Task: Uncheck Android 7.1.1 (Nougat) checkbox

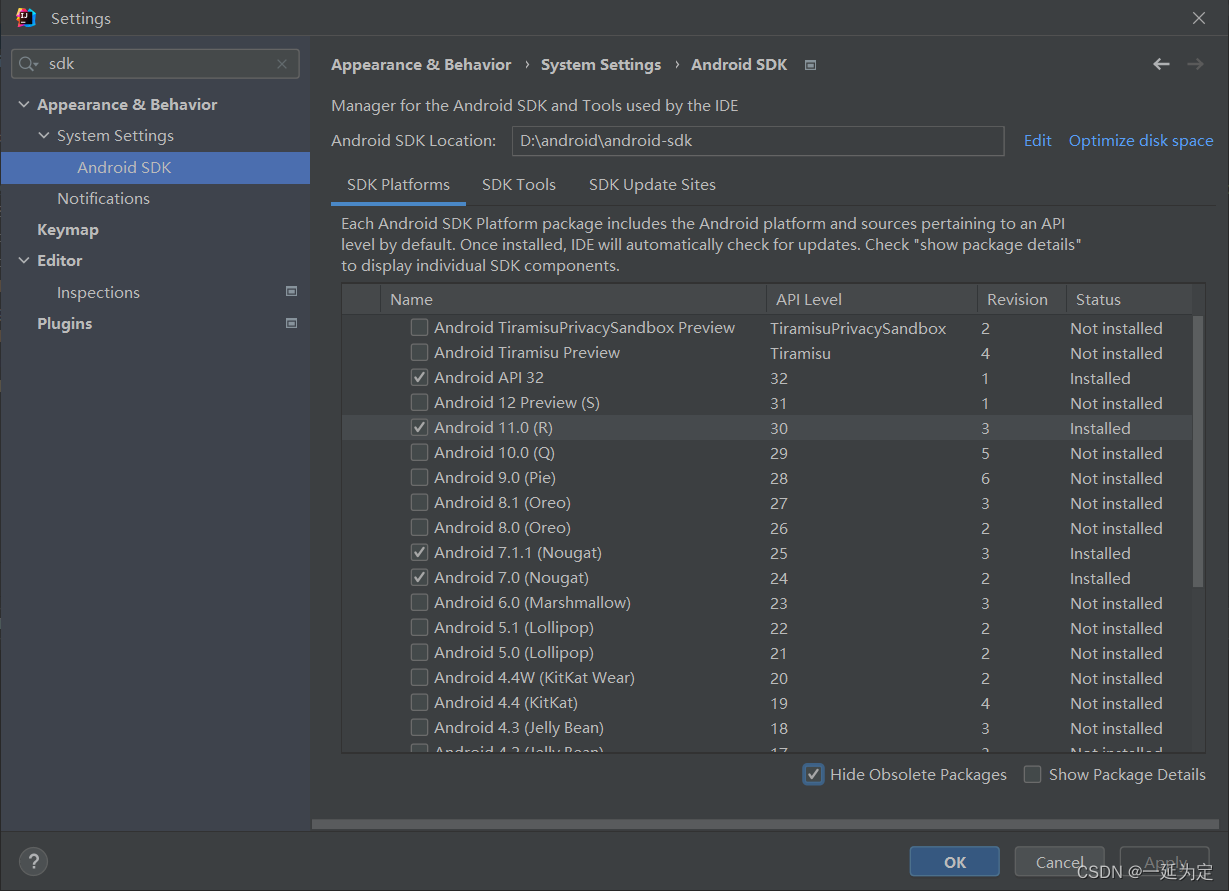Action: 420,552
